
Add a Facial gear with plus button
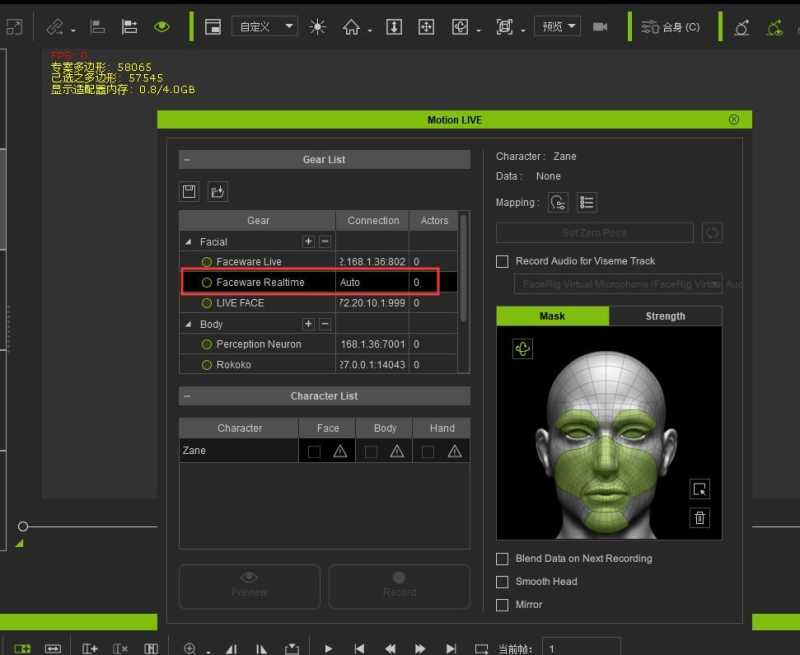308,242
